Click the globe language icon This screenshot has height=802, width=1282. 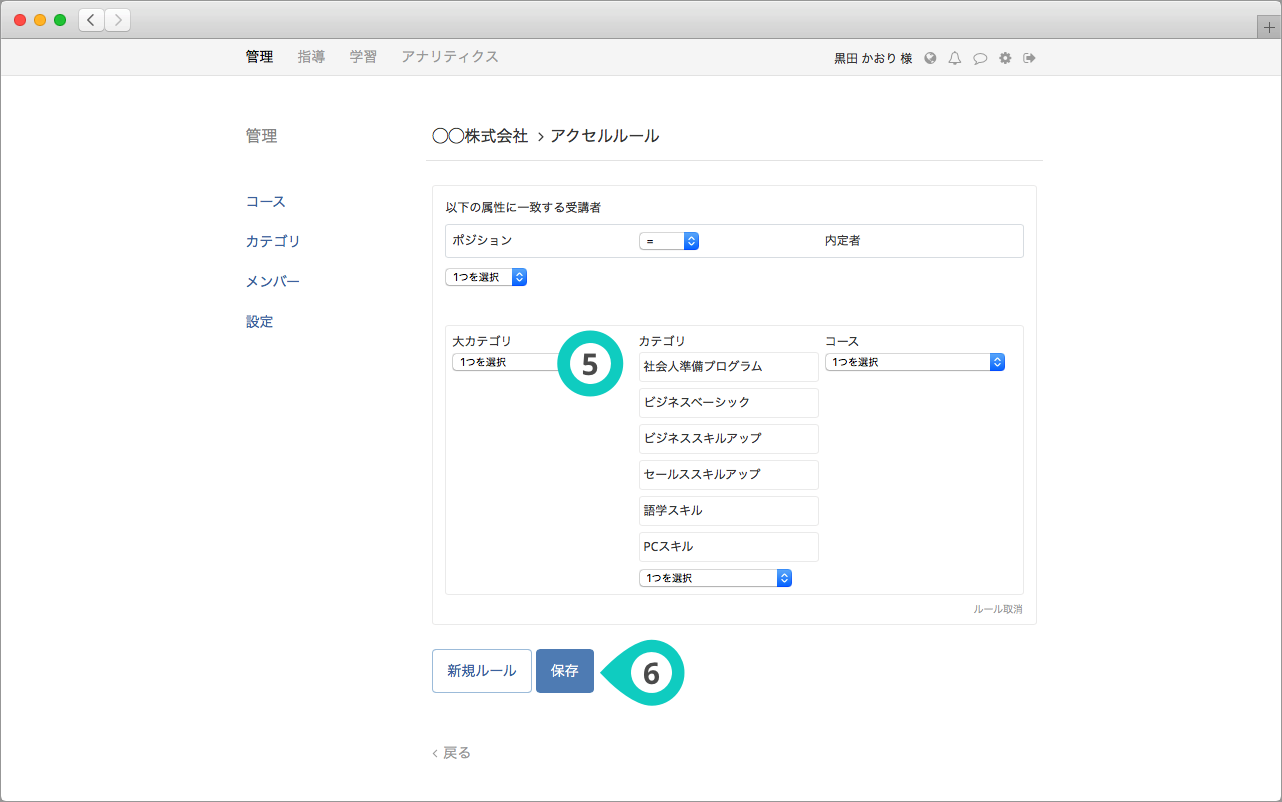click(930, 58)
